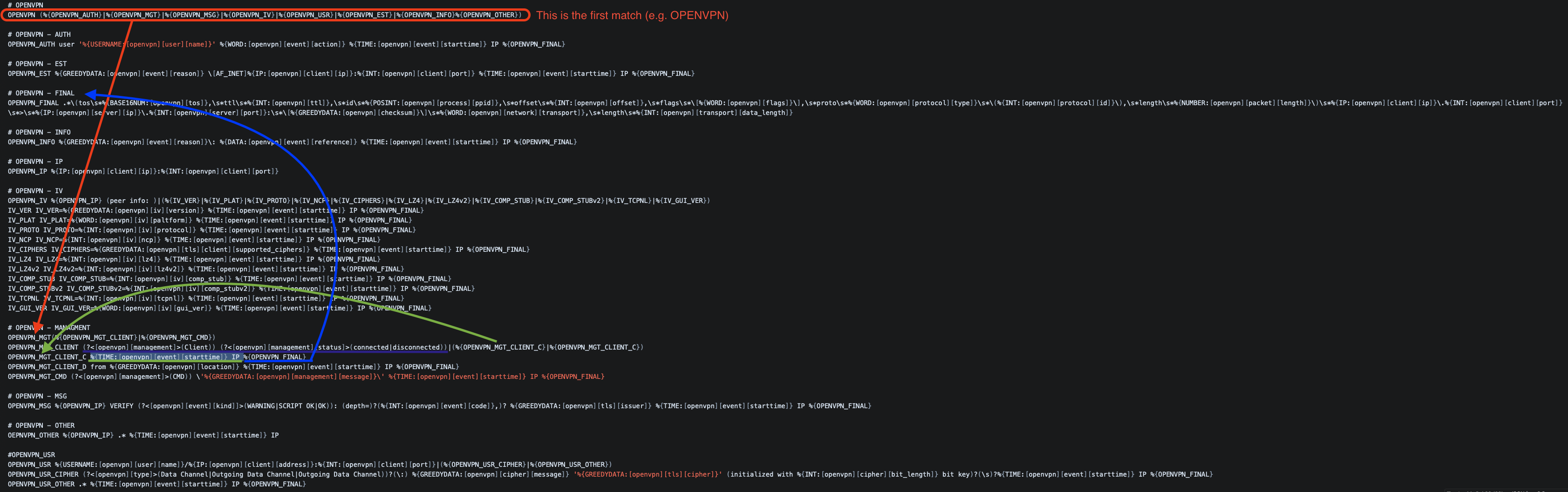Click the '# OPENVPN - OTHER' comment line
Screen dimensions: 1568x492
click(x=41, y=426)
